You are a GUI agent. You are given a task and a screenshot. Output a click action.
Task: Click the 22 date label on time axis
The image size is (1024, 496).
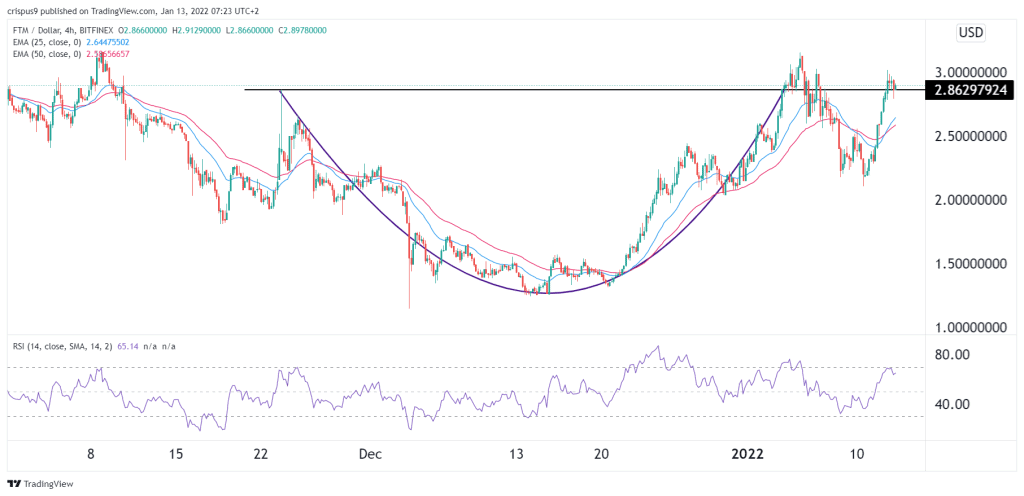point(261,454)
